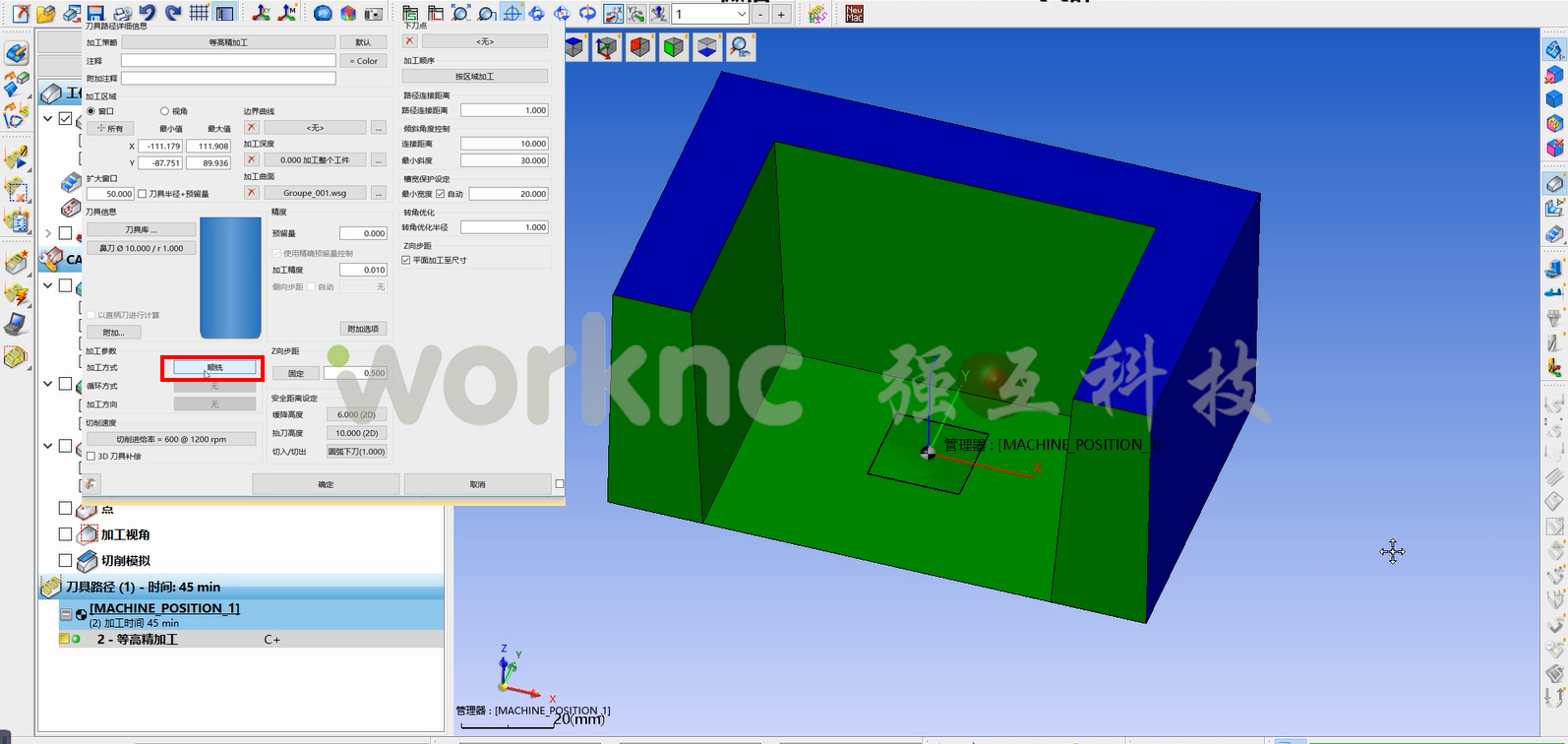Open the 边界曲线 ellipsis browse button

tap(378, 128)
